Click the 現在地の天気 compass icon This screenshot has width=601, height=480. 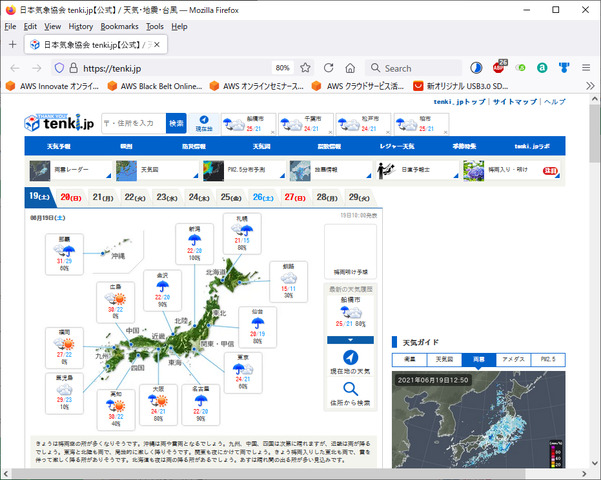pyautogui.click(x=350, y=358)
